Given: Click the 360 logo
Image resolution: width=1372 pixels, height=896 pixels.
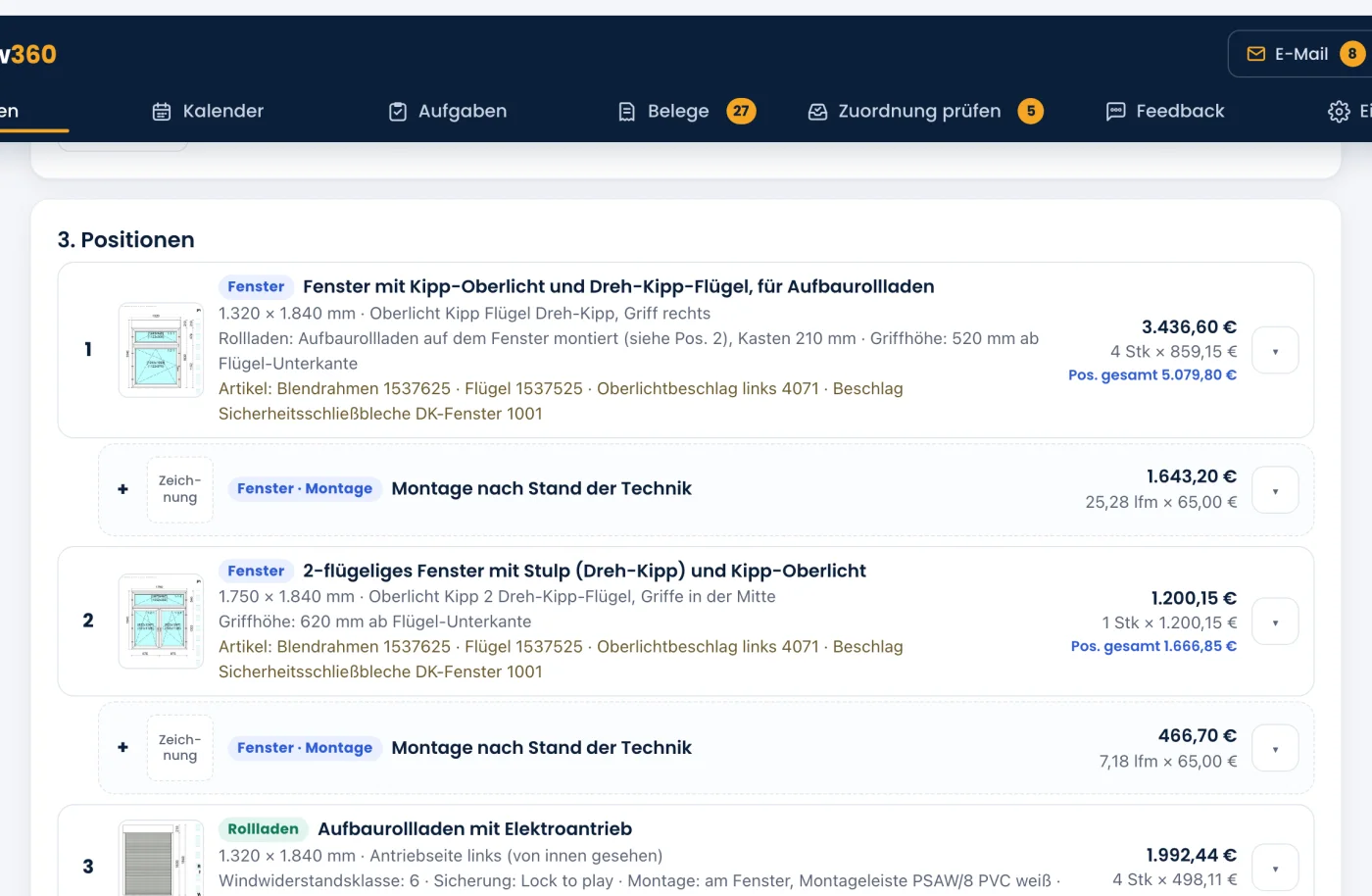Looking at the screenshot, I should [x=28, y=54].
